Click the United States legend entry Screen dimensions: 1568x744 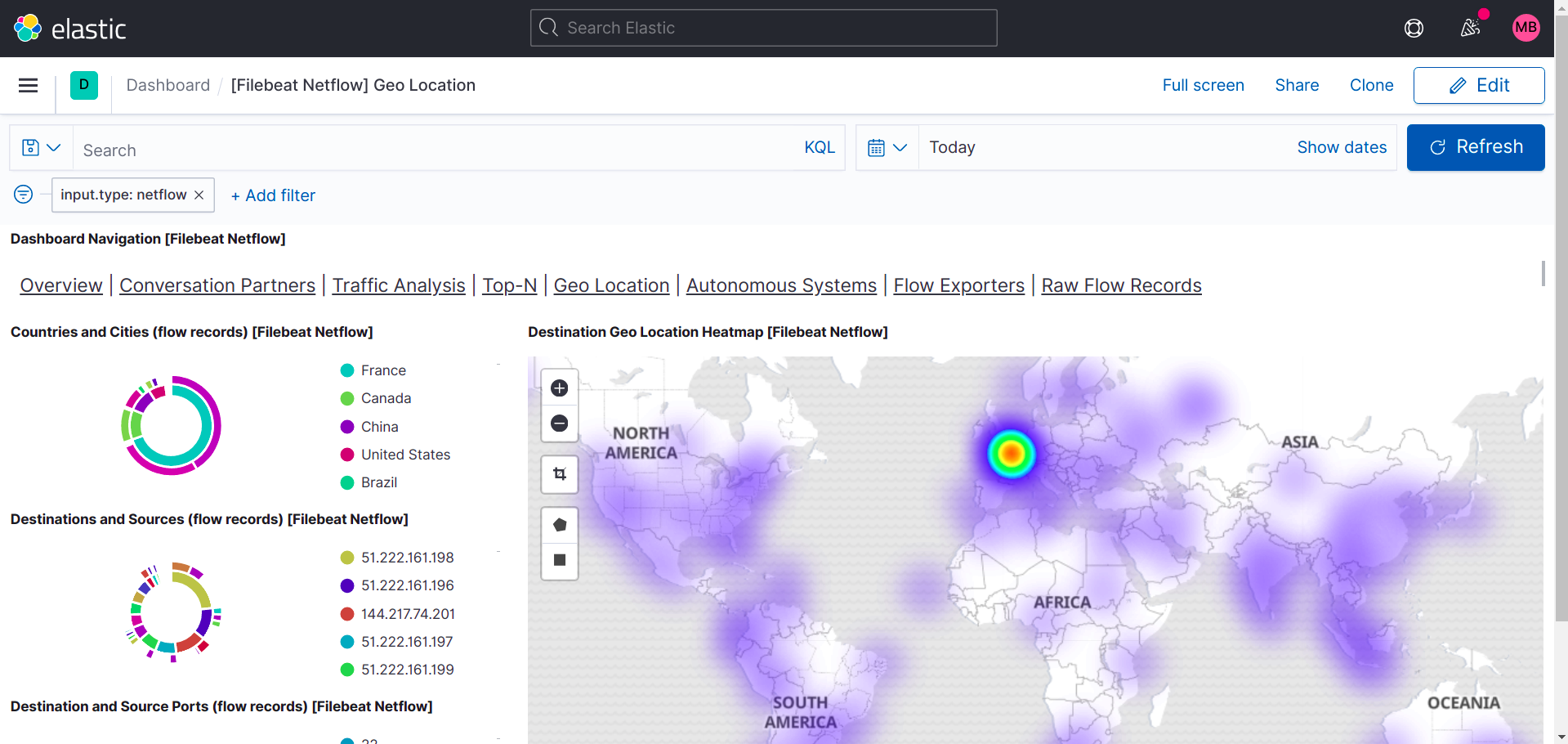tap(395, 455)
